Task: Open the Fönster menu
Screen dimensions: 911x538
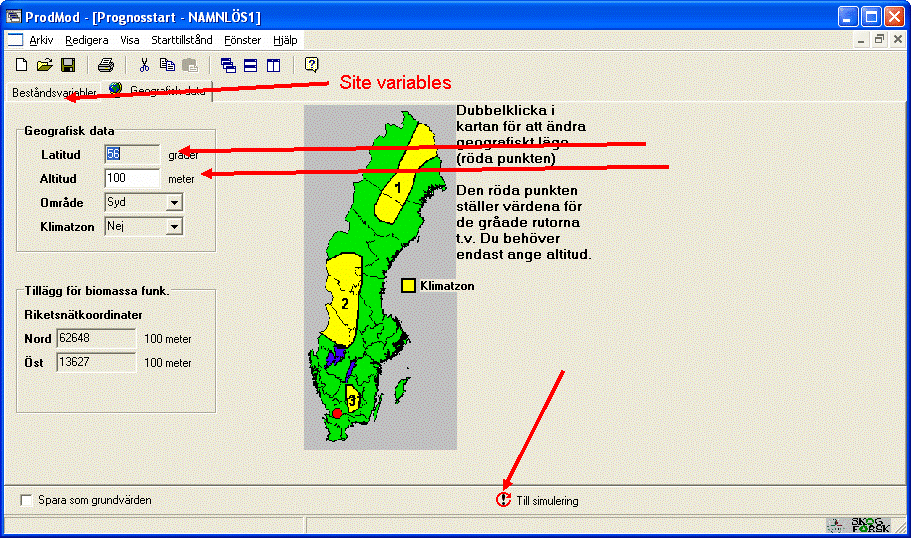Action: [x=242, y=40]
